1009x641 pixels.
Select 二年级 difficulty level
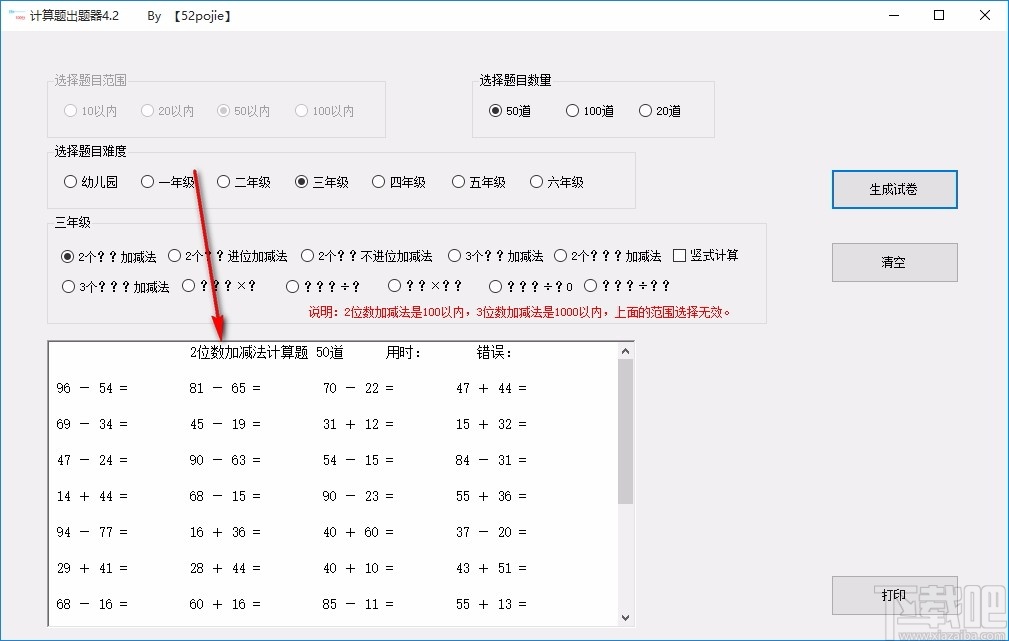(222, 182)
